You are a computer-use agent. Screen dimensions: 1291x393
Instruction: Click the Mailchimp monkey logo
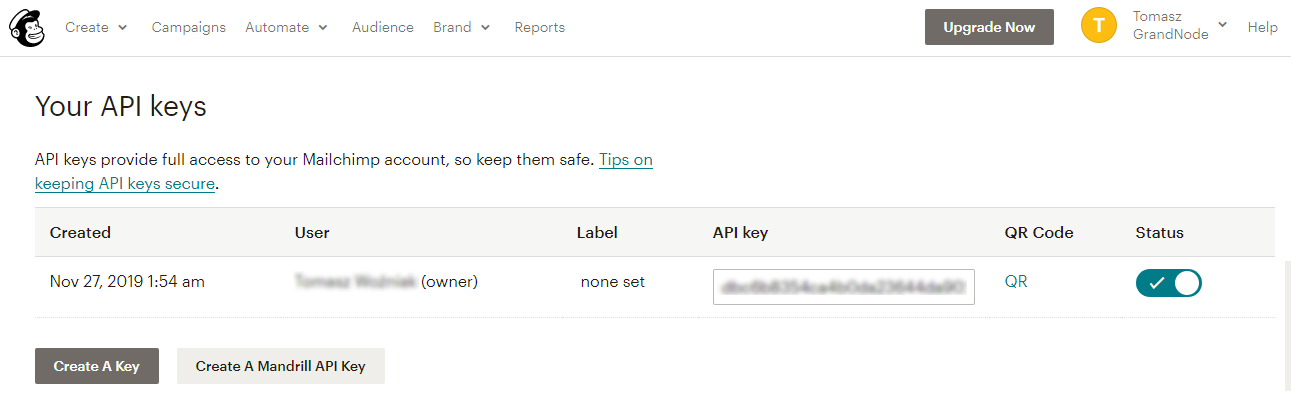tap(27, 27)
